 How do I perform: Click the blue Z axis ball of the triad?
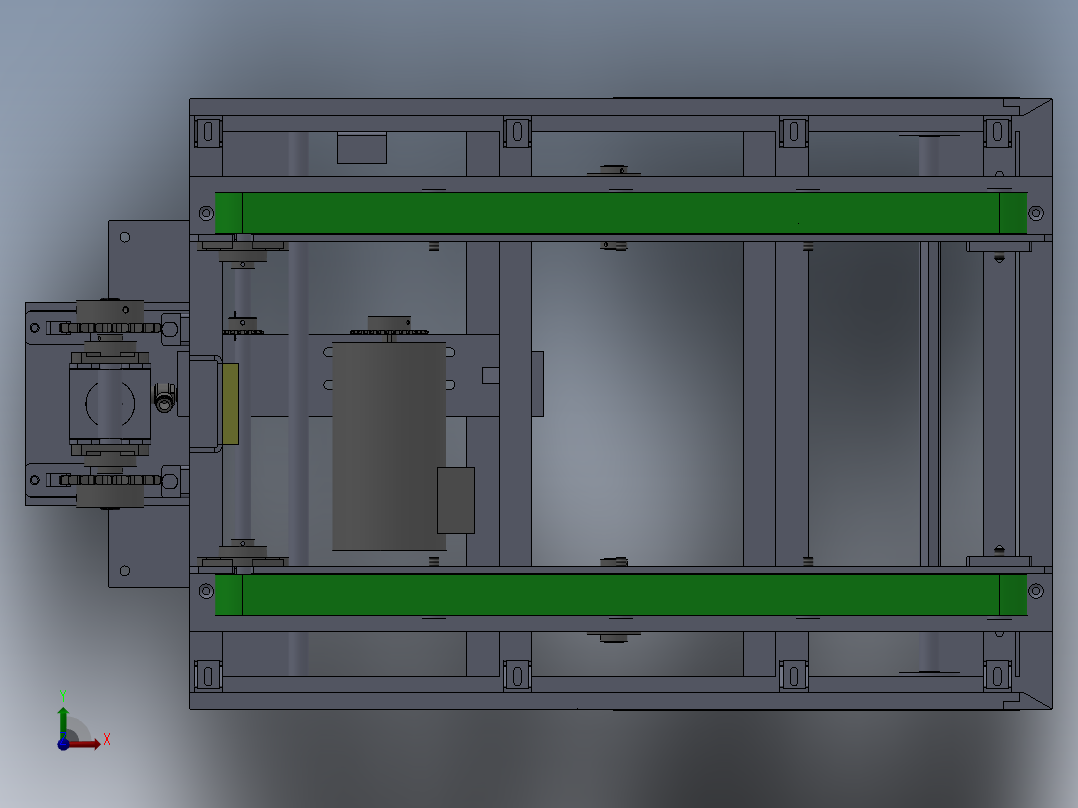pyautogui.click(x=63, y=745)
